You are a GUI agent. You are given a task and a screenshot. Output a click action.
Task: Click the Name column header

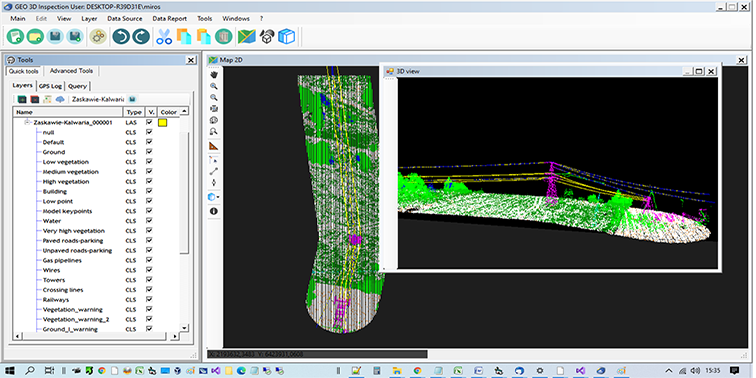tap(68, 112)
